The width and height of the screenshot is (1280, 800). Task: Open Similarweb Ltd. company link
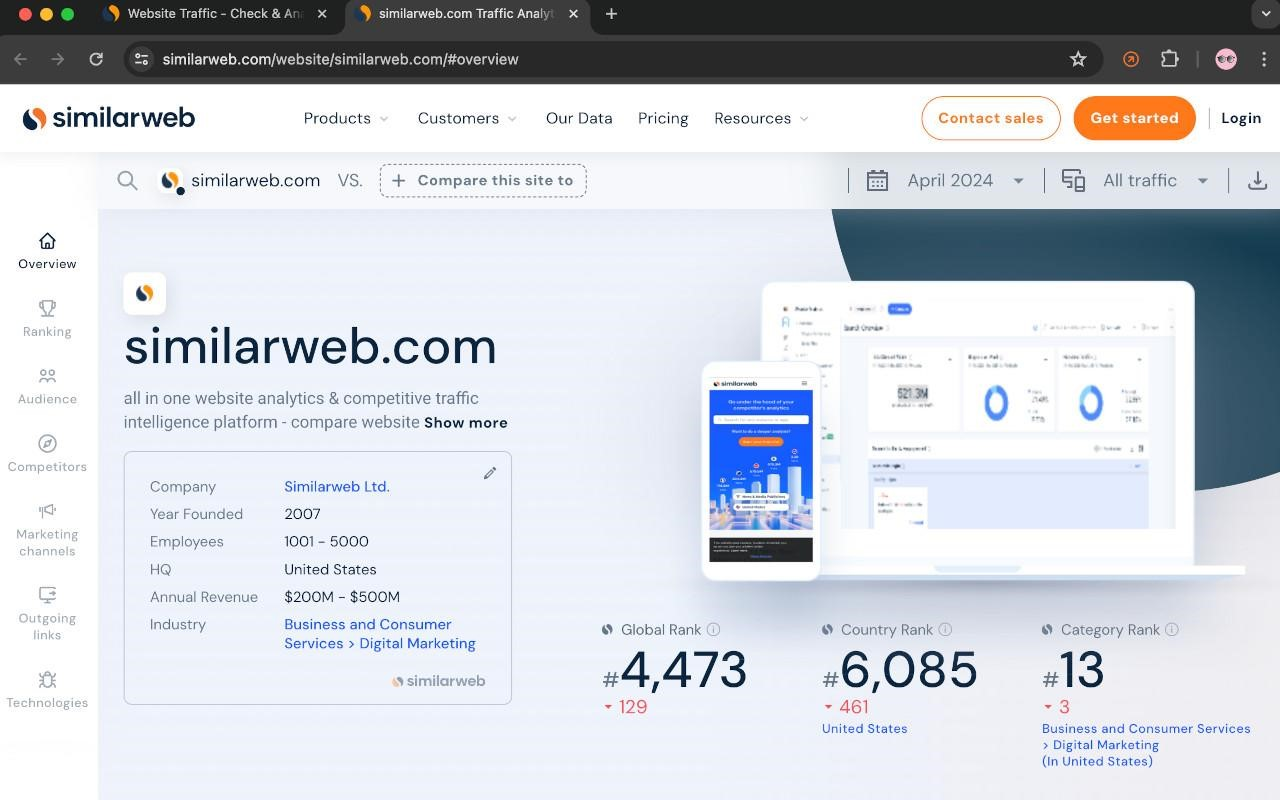click(336, 487)
